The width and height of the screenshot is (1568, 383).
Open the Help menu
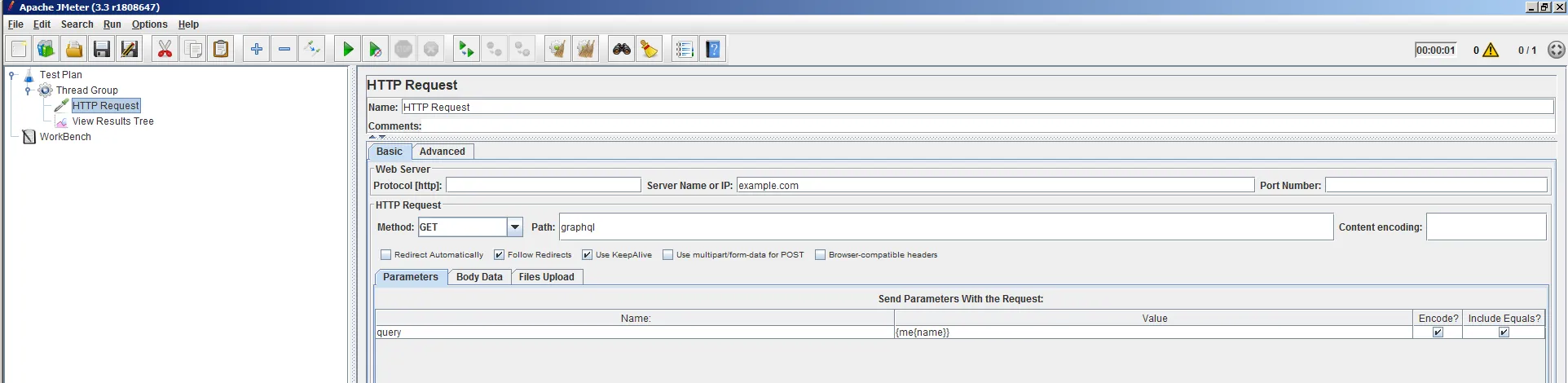[x=188, y=24]
